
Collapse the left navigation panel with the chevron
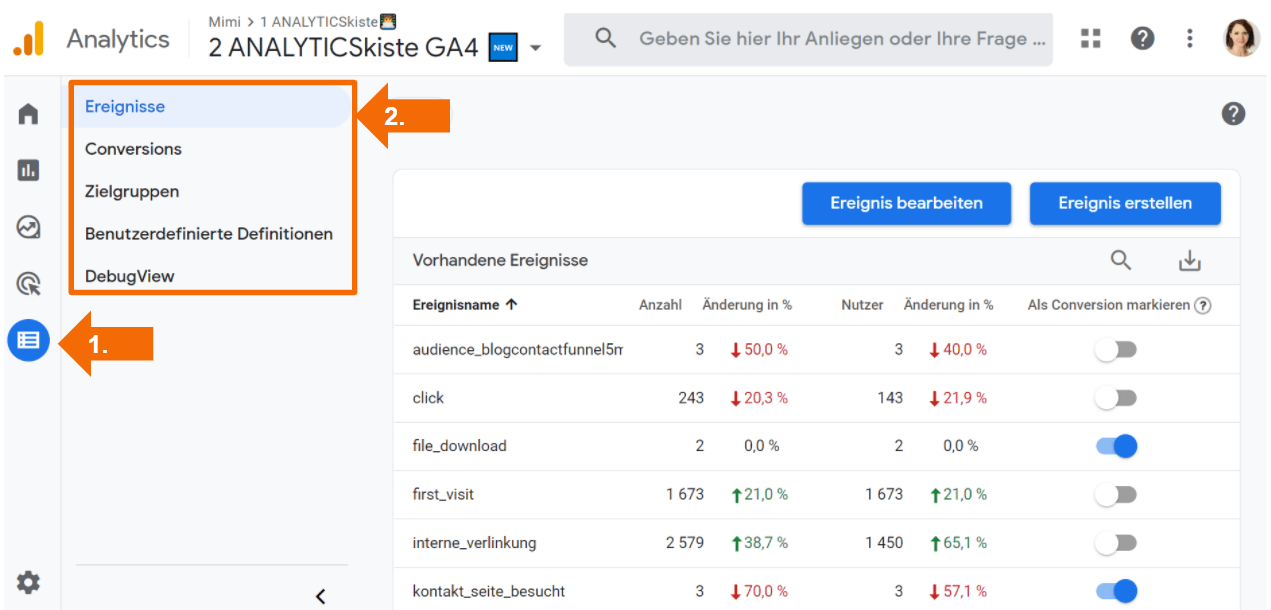[x=320, y=595]
